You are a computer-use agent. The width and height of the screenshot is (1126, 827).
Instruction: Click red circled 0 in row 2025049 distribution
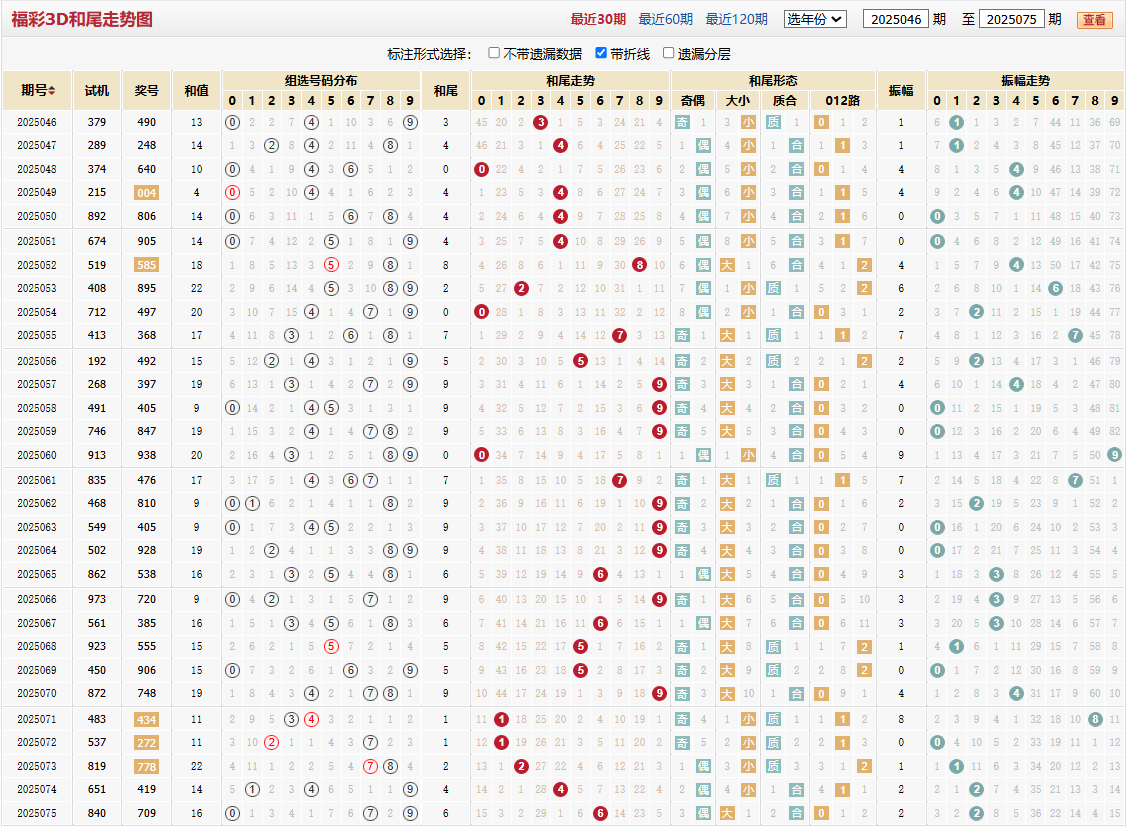tap(232, 192)
